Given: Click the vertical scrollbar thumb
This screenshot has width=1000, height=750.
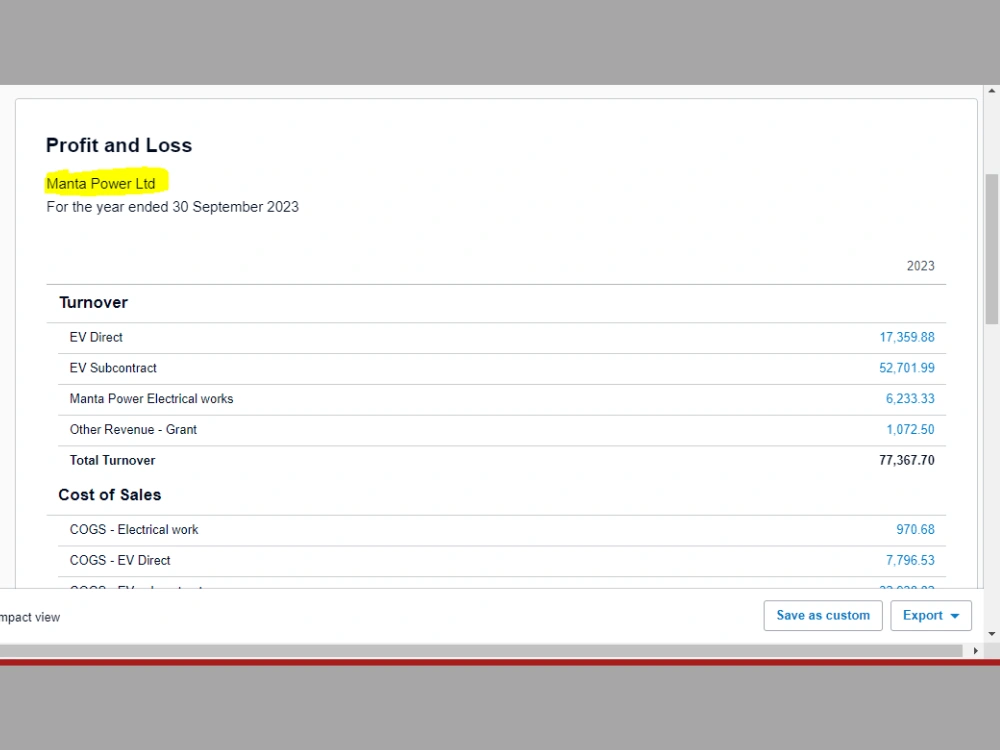Looking at the screenshot, I should click(992, 249).
